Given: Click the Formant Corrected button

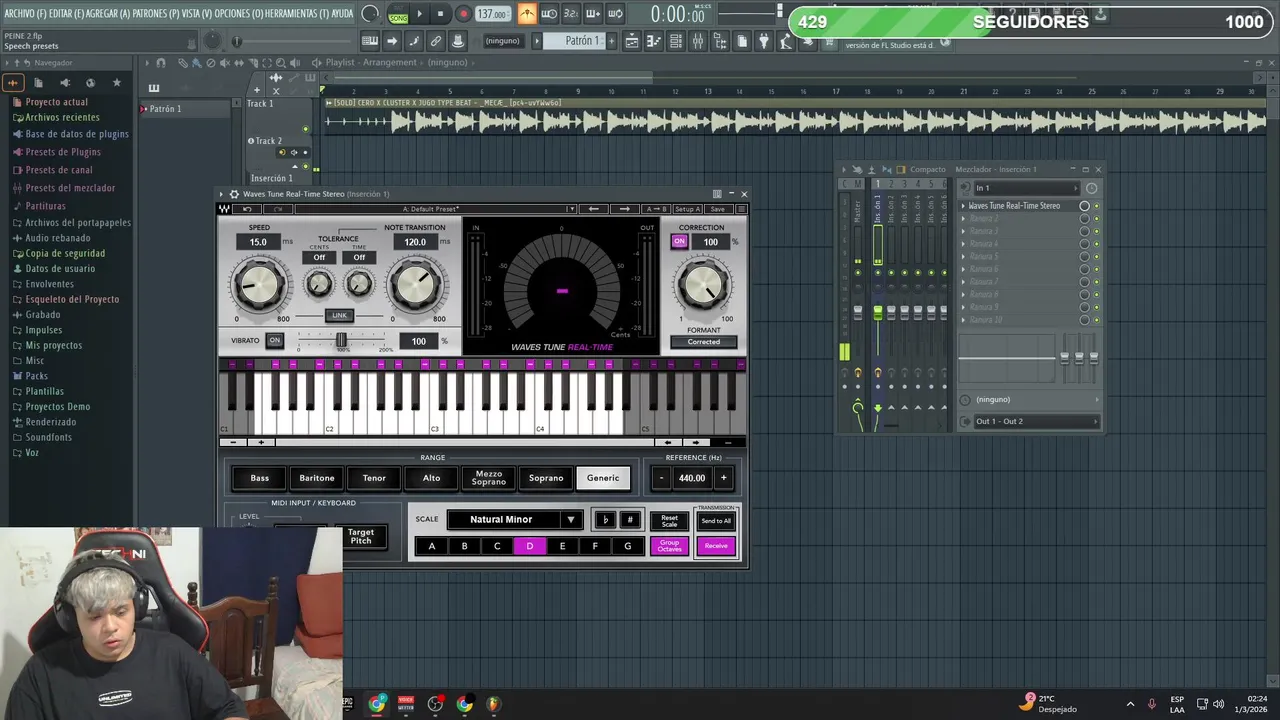Looking at the screenshot, I should (703, 342).
